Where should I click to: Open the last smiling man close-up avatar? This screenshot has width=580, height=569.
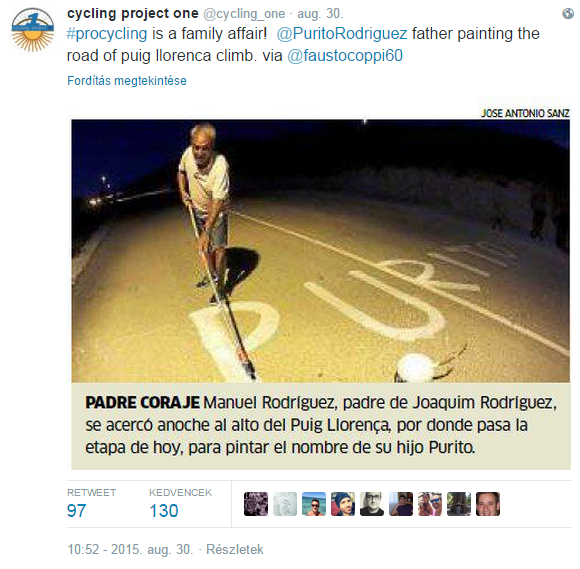(x=488, y=504)
